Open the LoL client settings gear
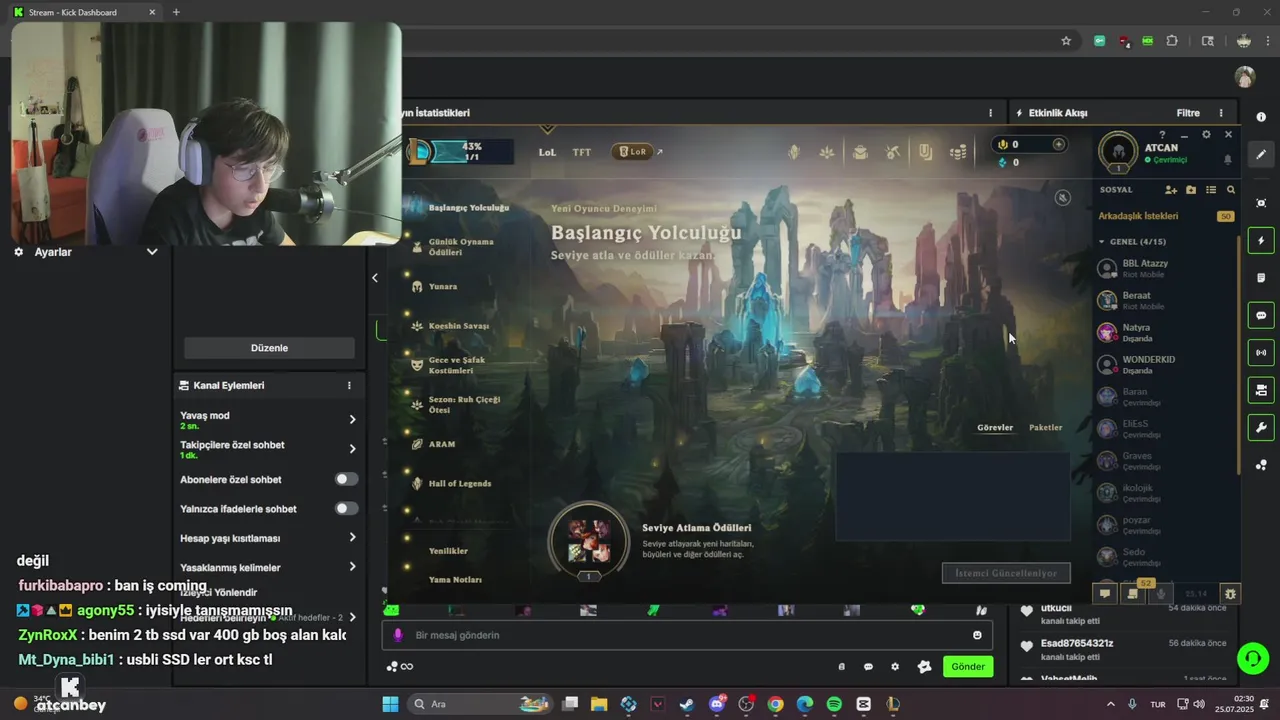 point(1206,134)
